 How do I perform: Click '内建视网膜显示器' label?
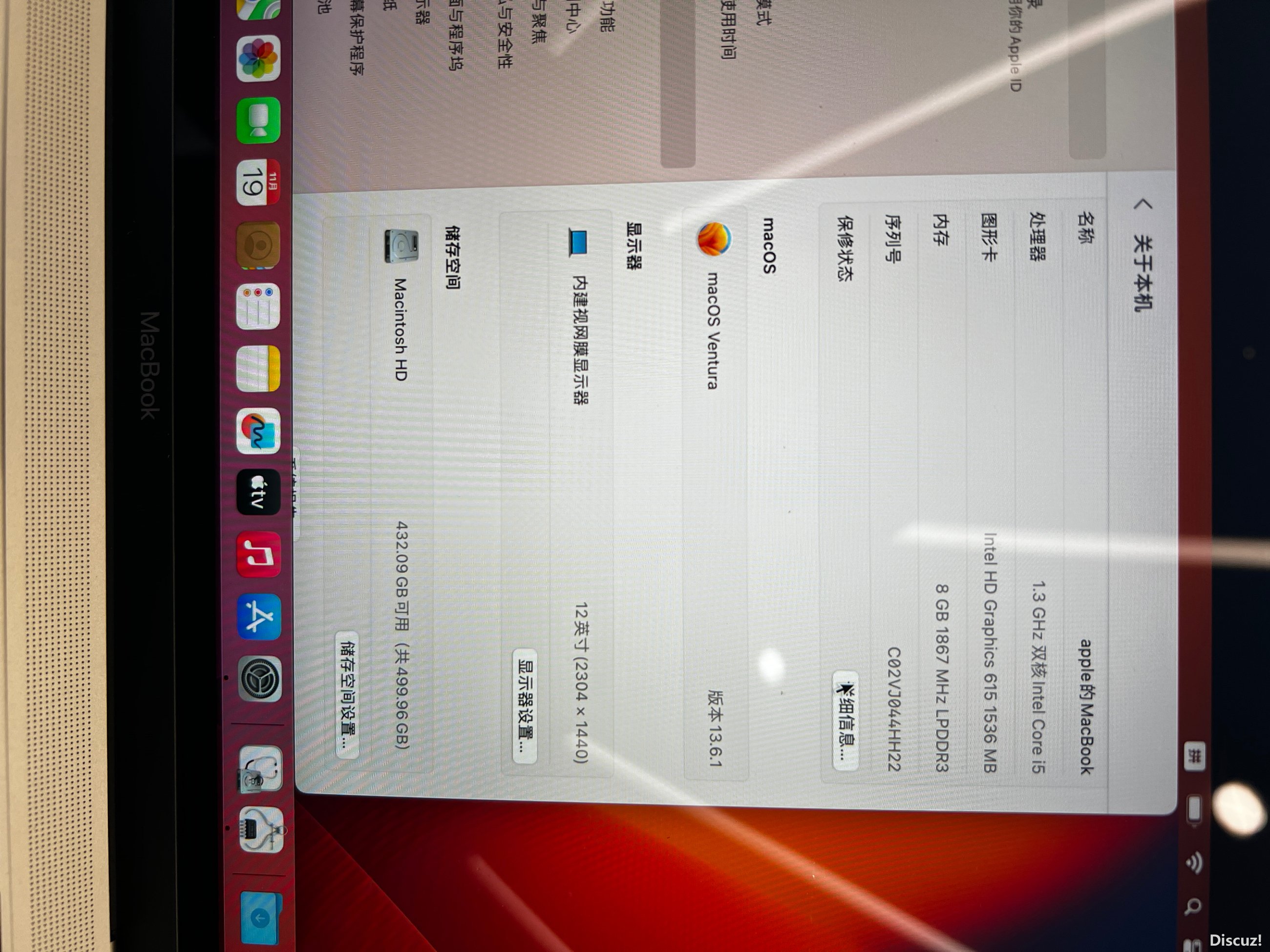(580, 340)
